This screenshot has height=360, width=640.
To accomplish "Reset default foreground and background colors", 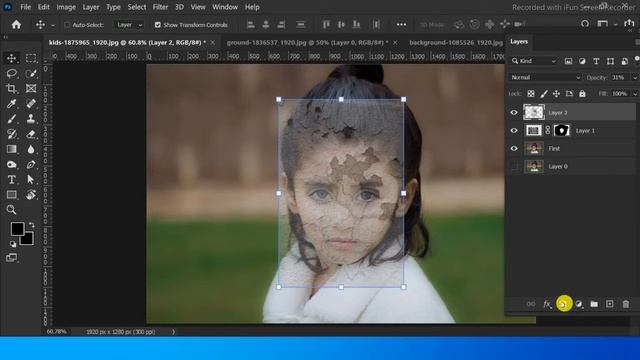I will (x=13, y=244).
